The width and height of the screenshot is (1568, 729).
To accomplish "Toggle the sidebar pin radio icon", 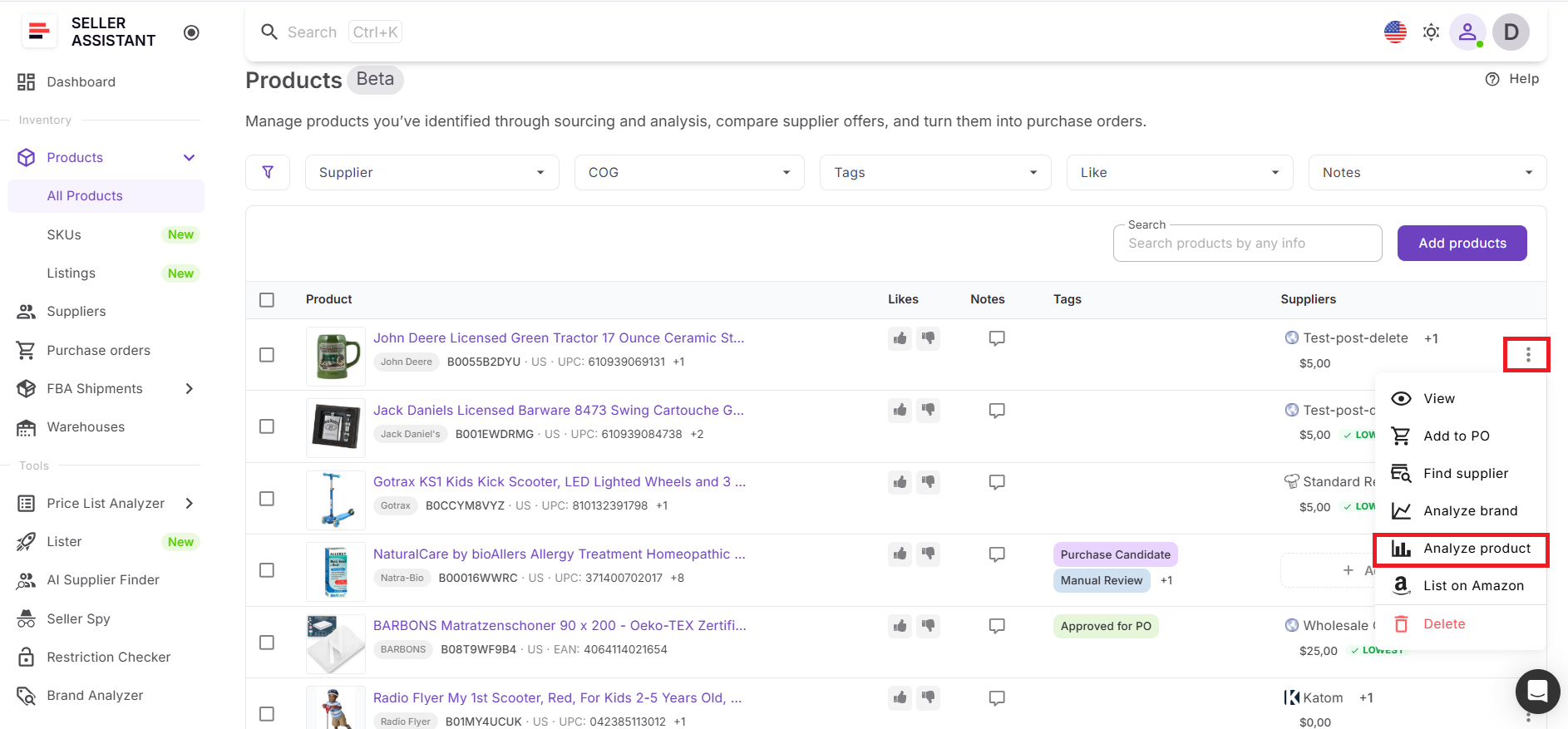I will (x=191, y=32).
